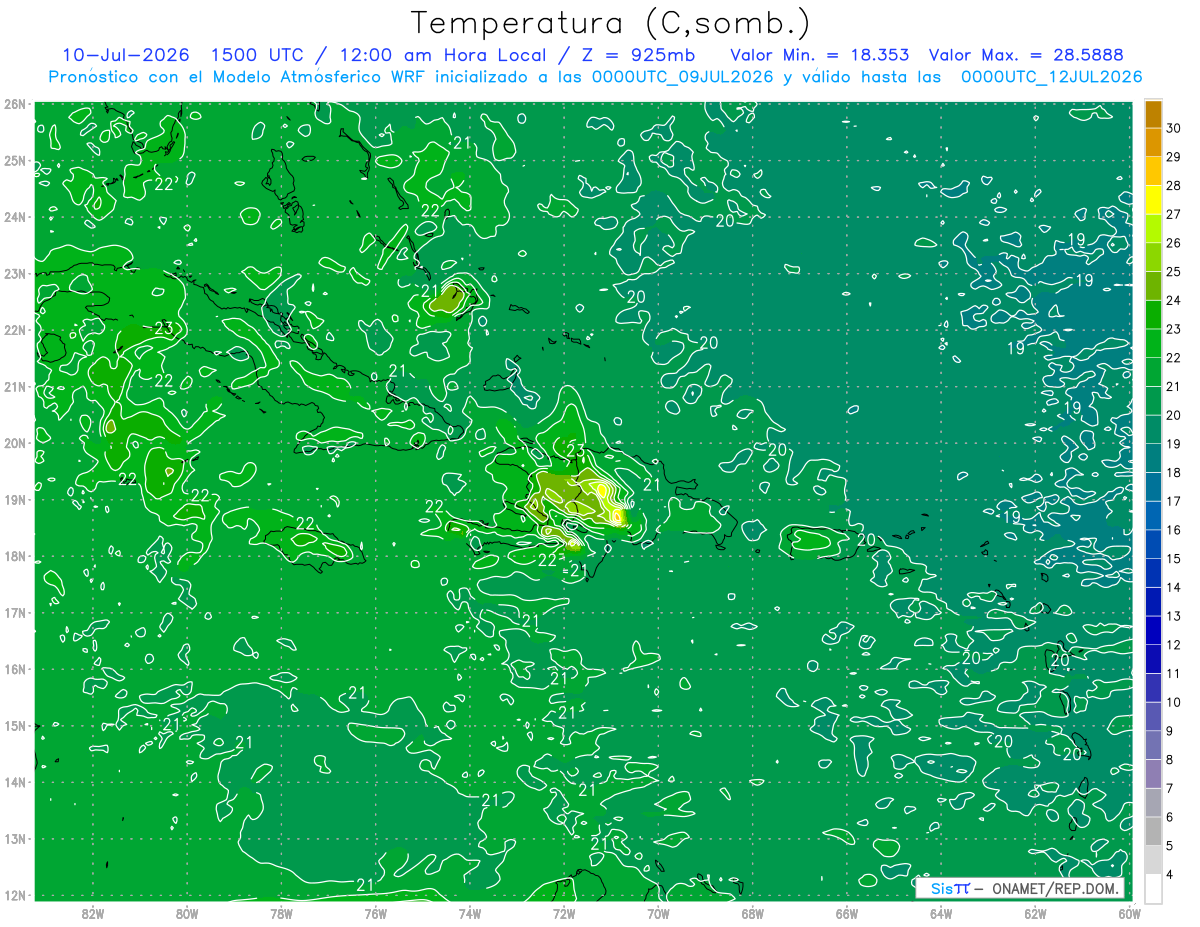
Task: Click the '68W' longitude axis label
Action: tap(753, 913)
